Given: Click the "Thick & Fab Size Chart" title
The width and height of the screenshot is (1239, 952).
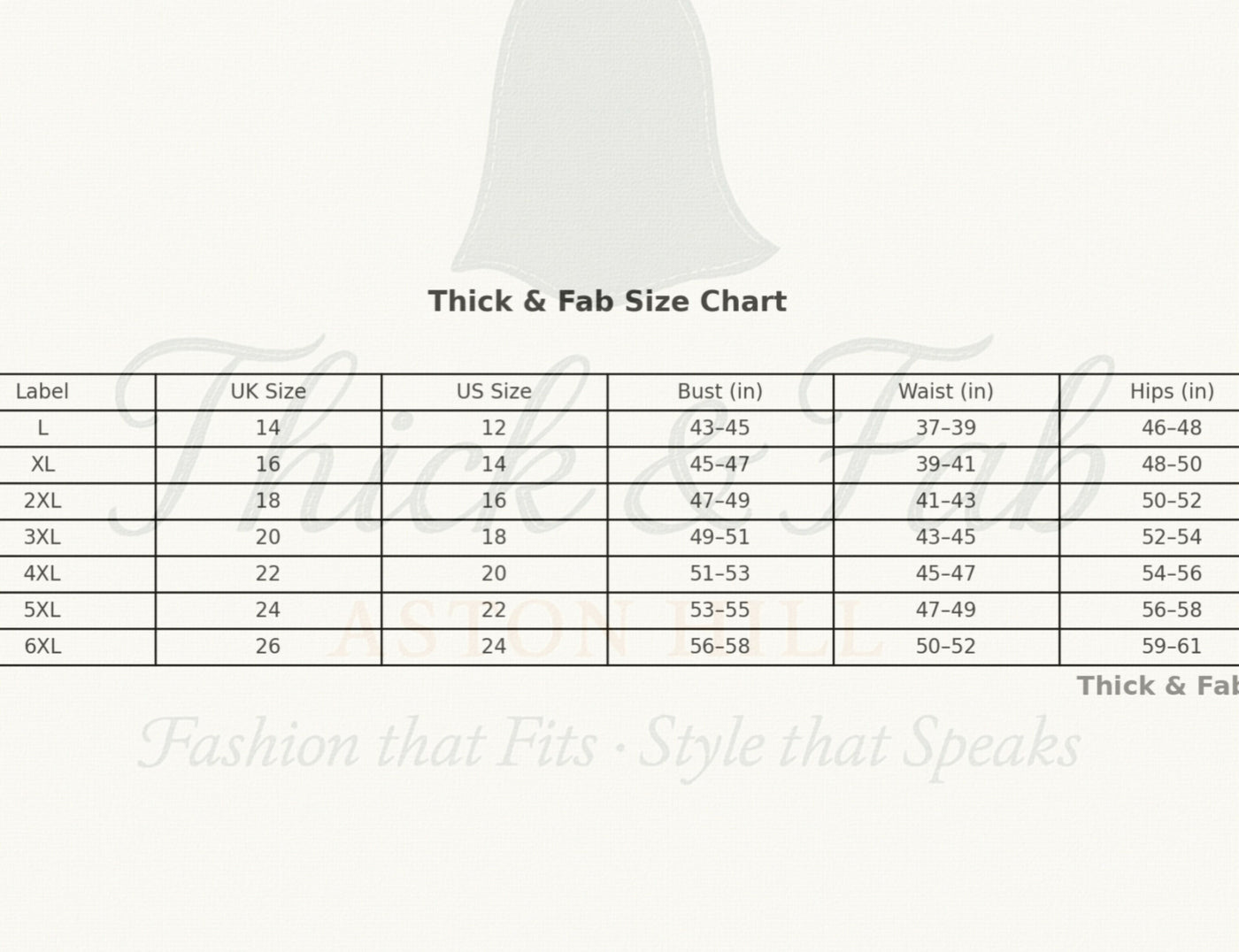Looking at the screenshot, I should coord(607,302).
